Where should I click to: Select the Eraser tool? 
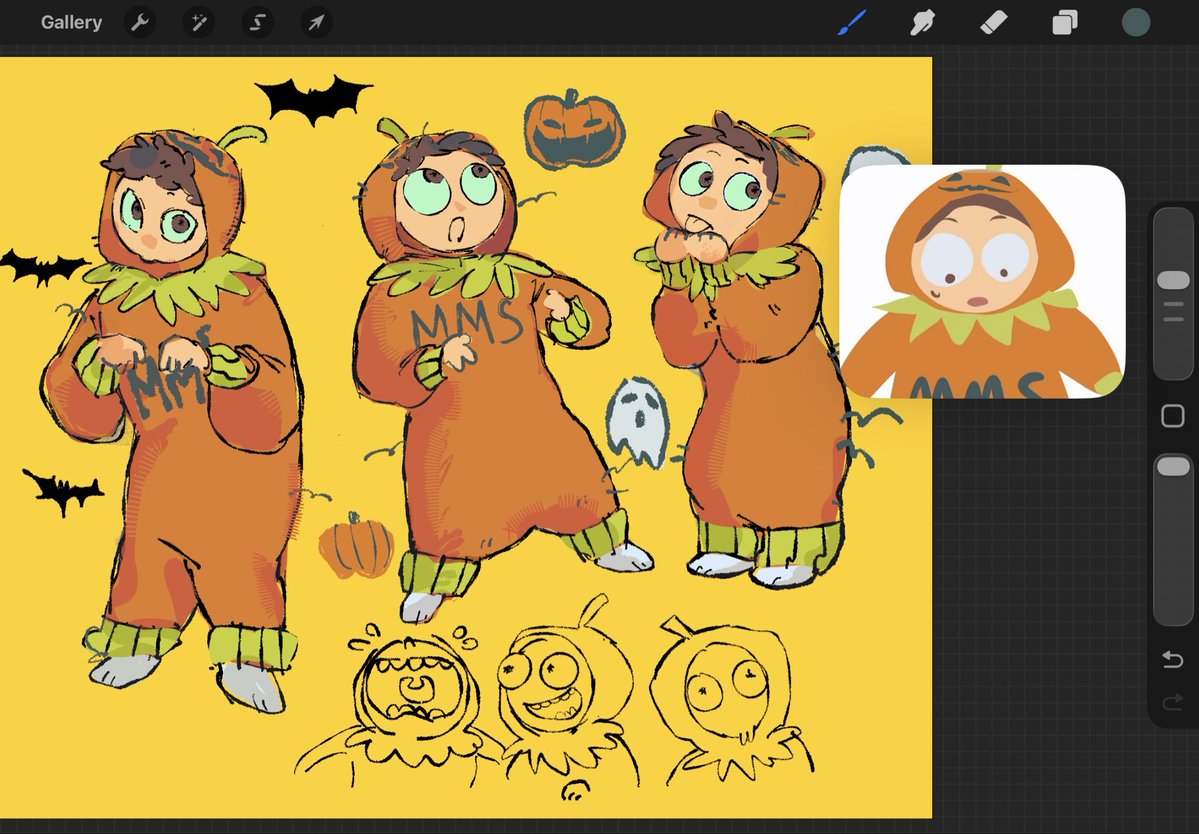[x=993, y=22]
